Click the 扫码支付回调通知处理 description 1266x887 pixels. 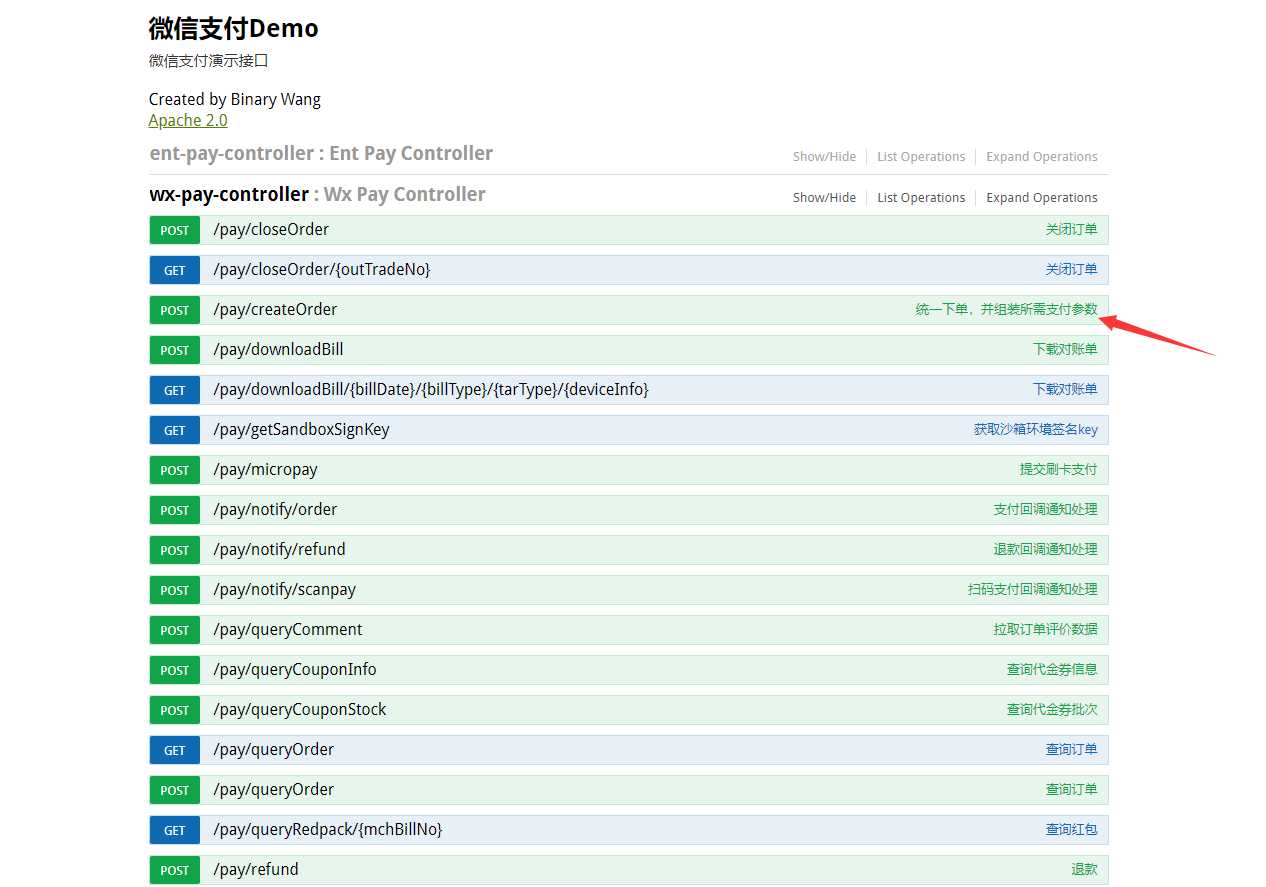pyautogui.click(x=1033, y=590)
